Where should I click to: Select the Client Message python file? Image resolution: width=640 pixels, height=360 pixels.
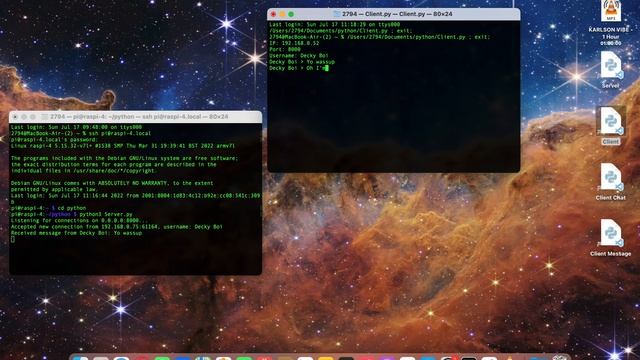point(611,233)
